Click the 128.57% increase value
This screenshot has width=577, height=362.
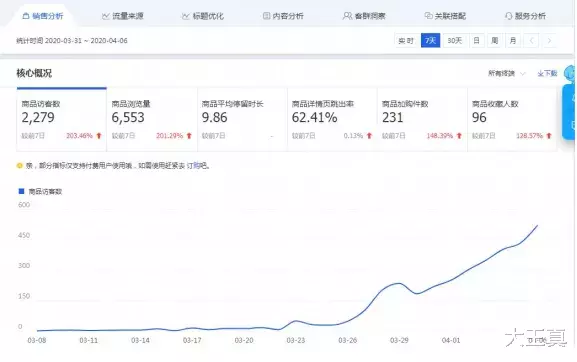pyautogui.click(x=530, y=136)
